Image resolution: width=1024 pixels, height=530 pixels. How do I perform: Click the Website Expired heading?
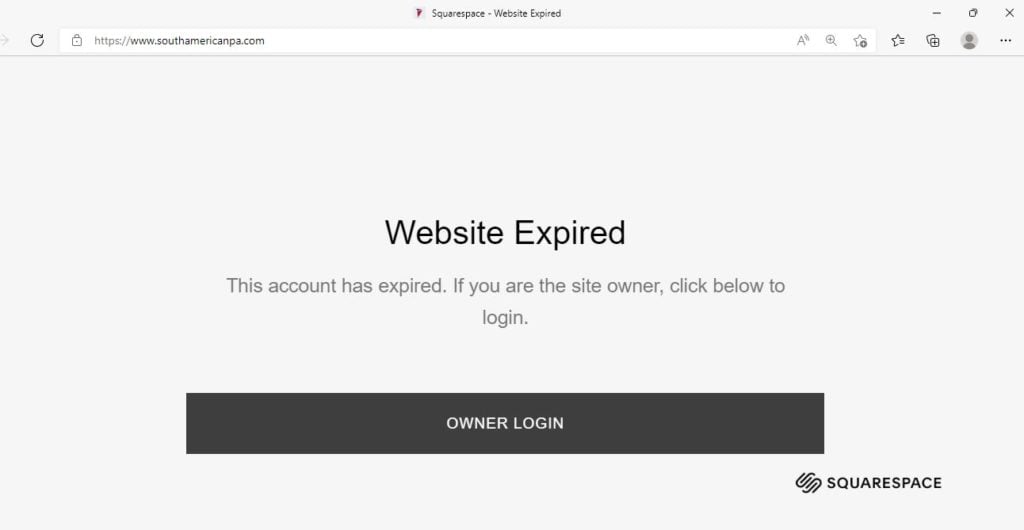pos(505,232)
